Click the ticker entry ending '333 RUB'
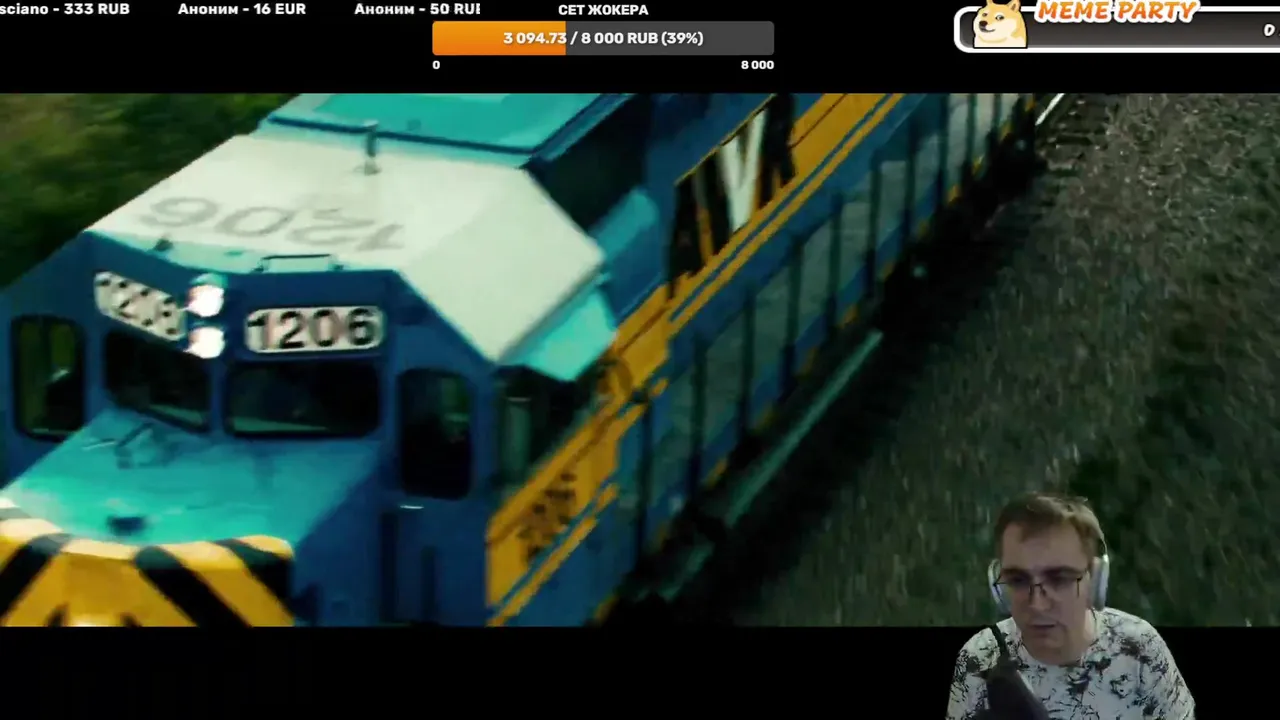Screen dimensions: 1280x720 tap(65, 9)
